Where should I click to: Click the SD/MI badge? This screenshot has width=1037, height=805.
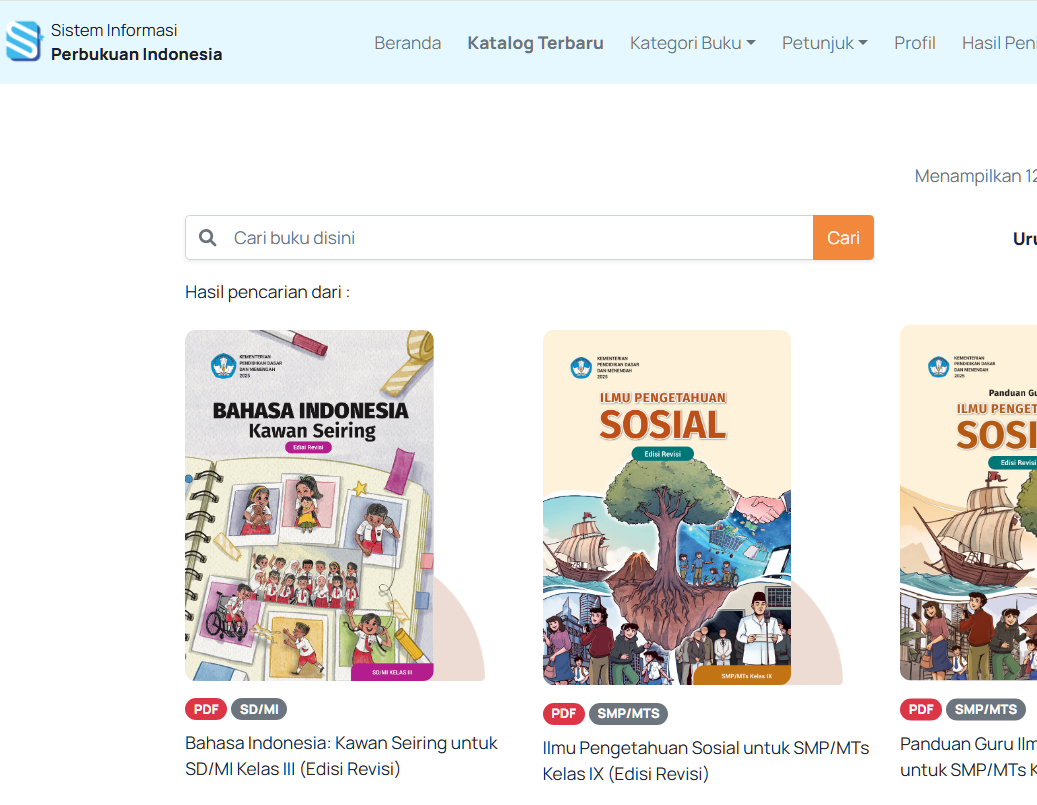point(259,709)
